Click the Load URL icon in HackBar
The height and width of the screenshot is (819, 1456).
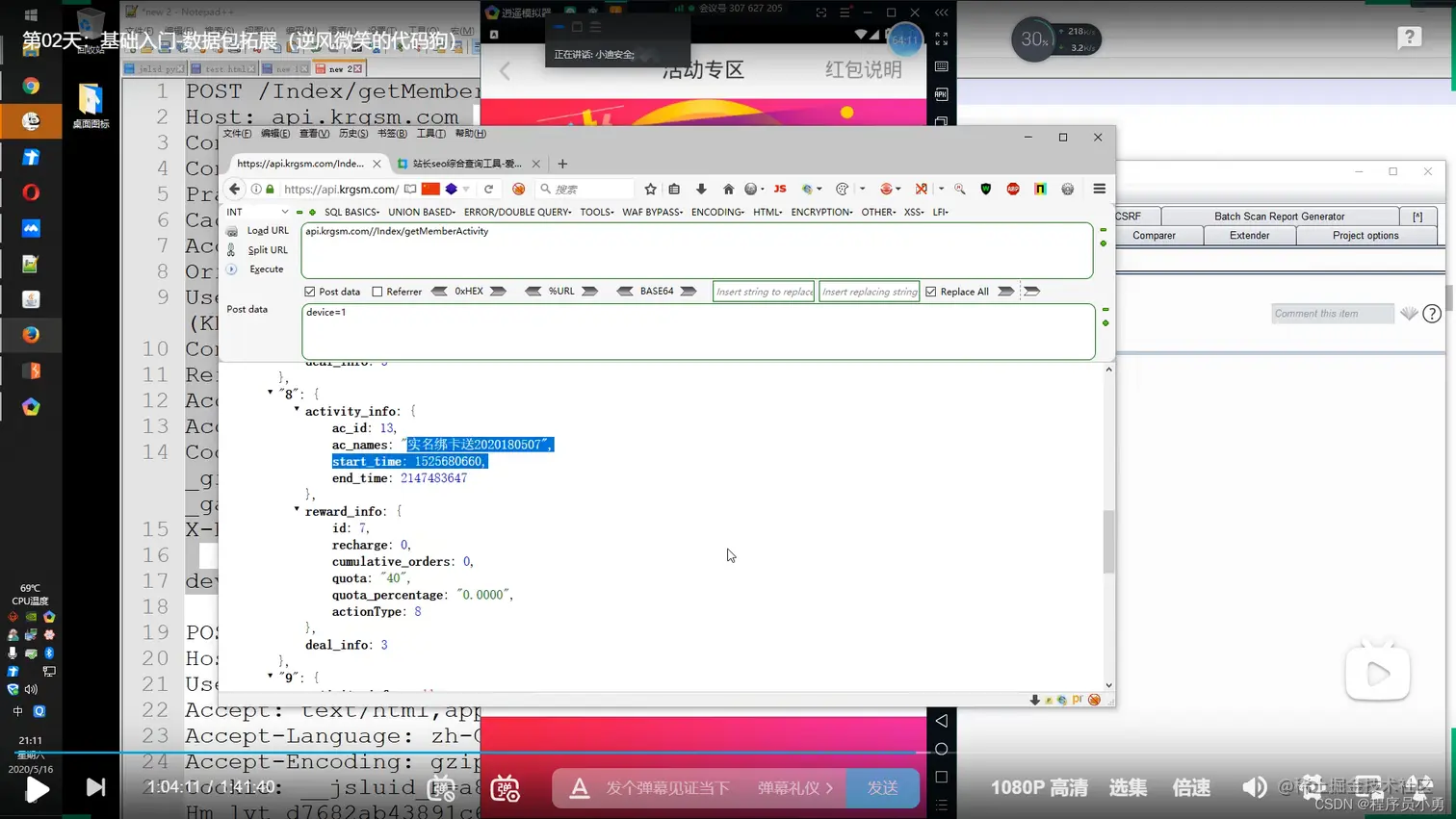(232, 231)
